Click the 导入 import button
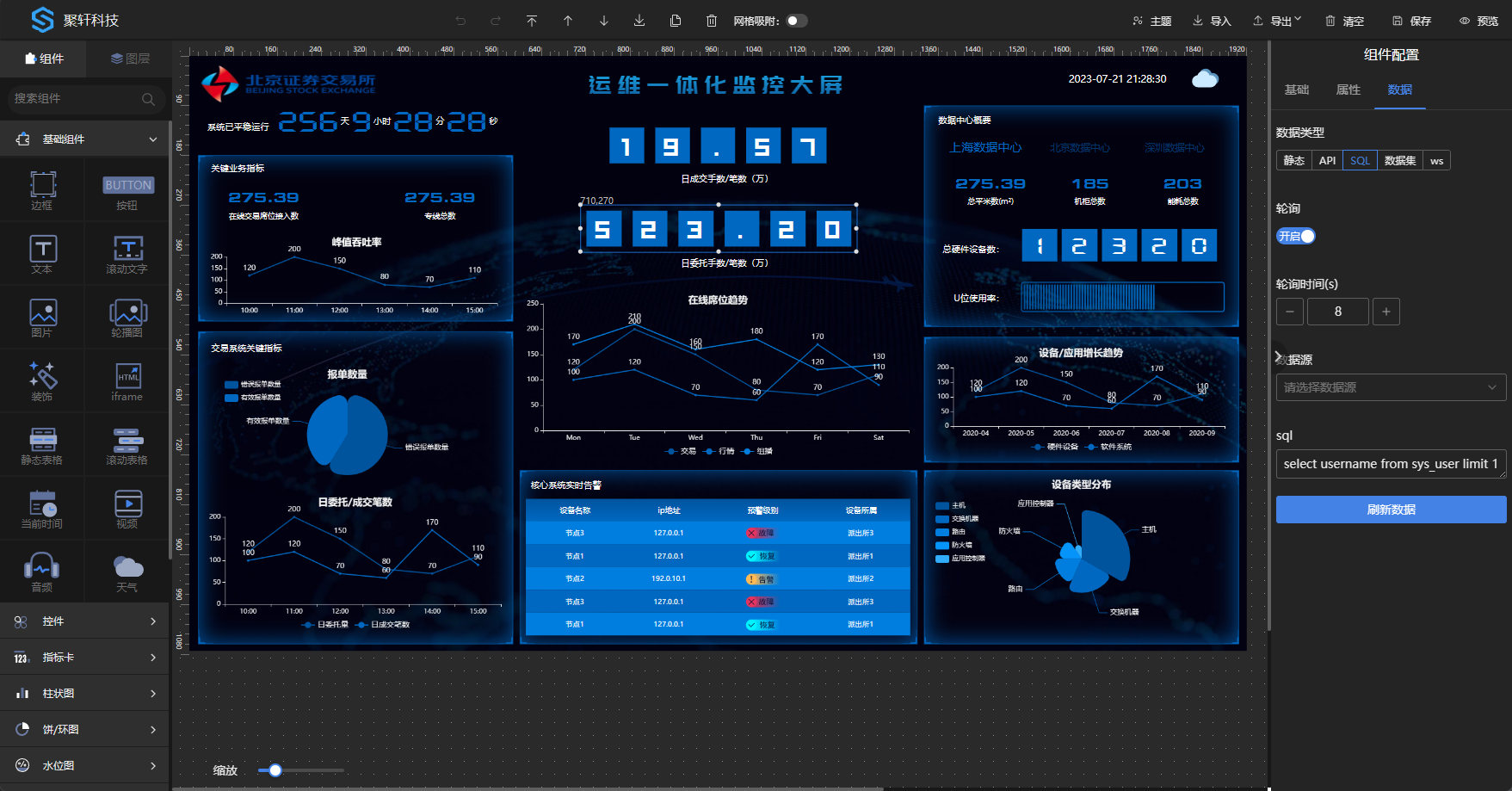1512x791 pixels. tap(1212, 21)
